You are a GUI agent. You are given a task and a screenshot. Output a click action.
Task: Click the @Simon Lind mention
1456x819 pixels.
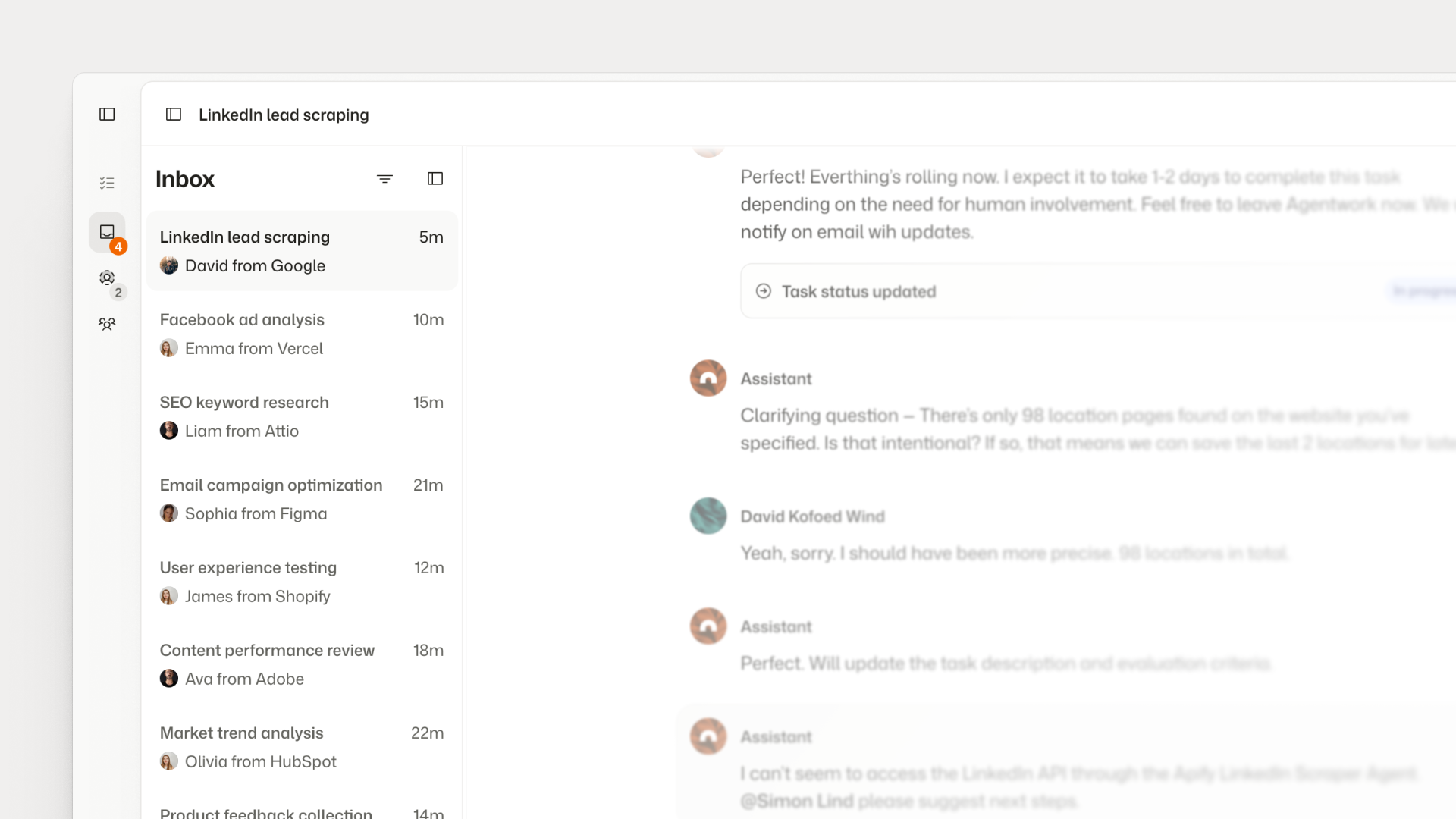pos(797,802)
